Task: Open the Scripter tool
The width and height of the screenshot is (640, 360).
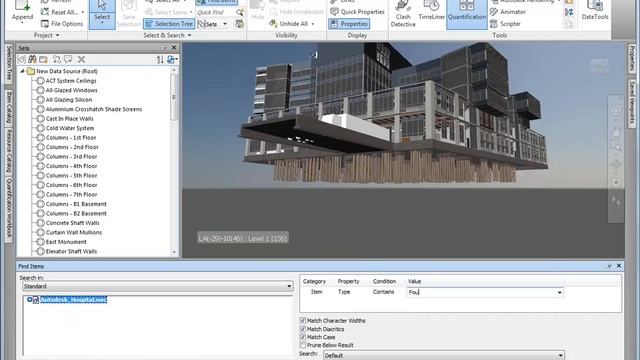Action: coord(505,24)
